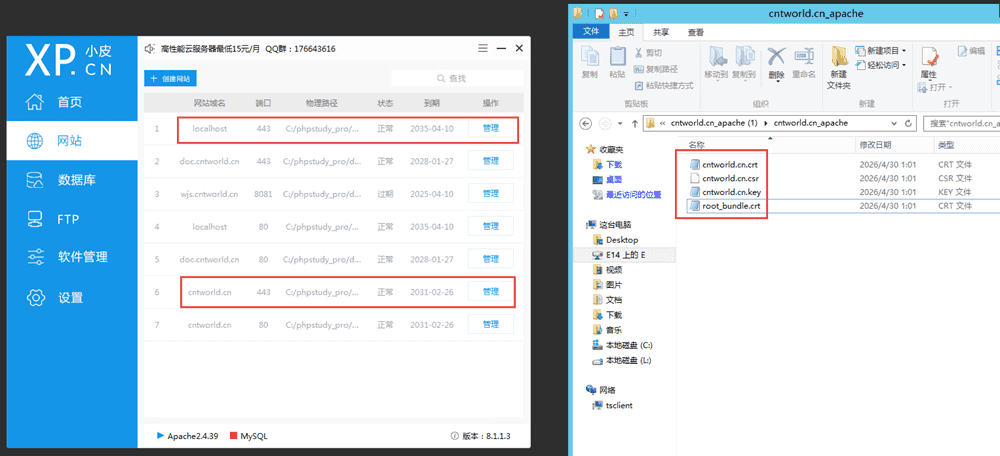Click the phpStudy hamburger menu icon
This screenshot has height=456, width=1000.
click(483, 48)
